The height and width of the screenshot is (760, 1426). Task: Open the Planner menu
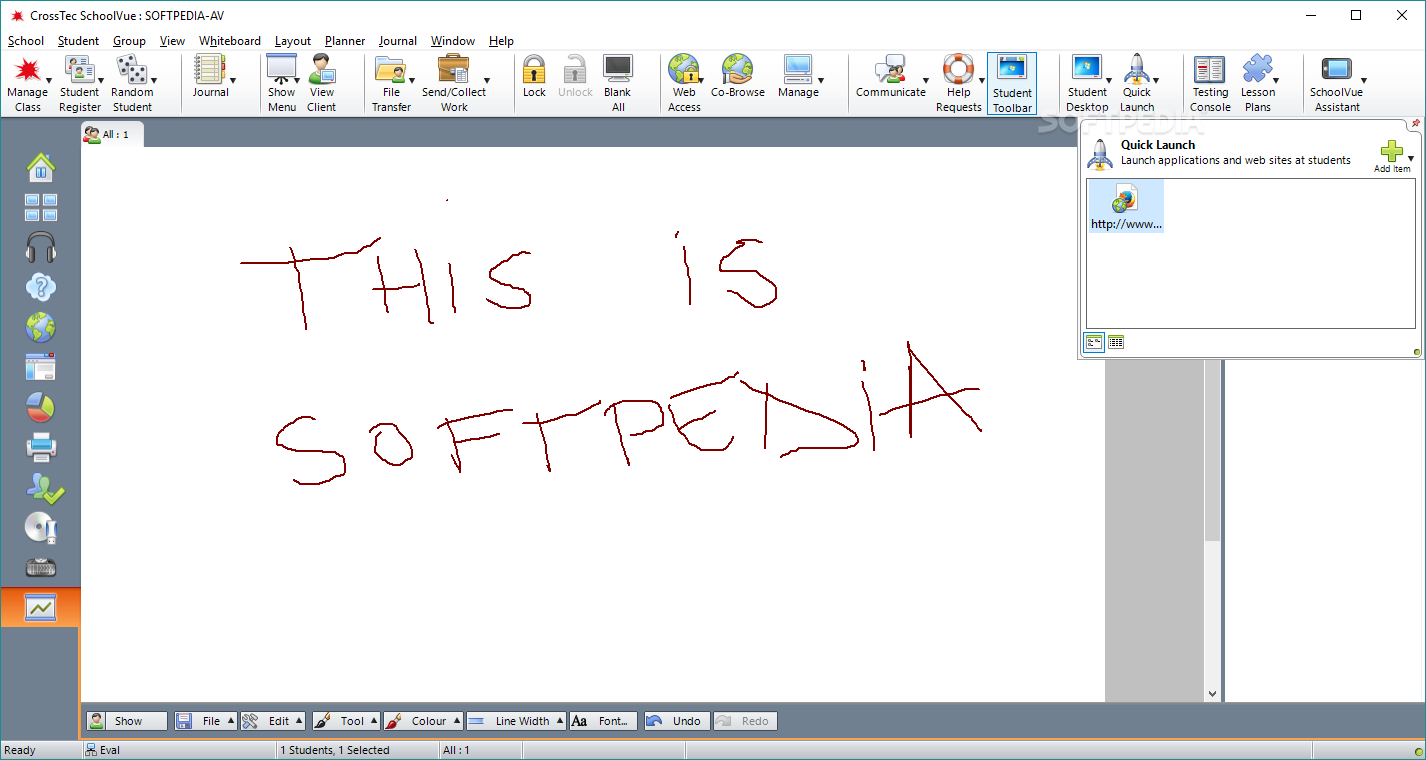click(x=345, y=41)
